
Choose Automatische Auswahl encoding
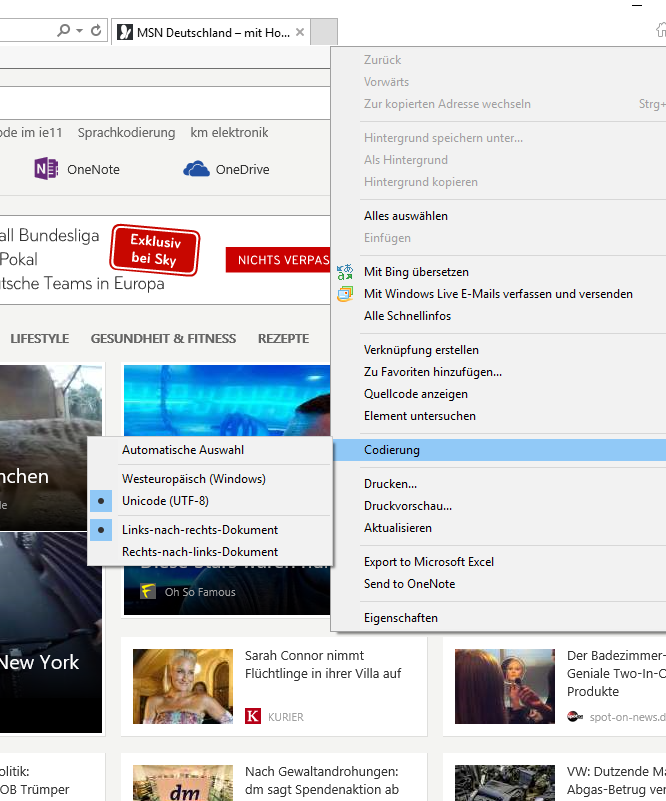[210, 450]
